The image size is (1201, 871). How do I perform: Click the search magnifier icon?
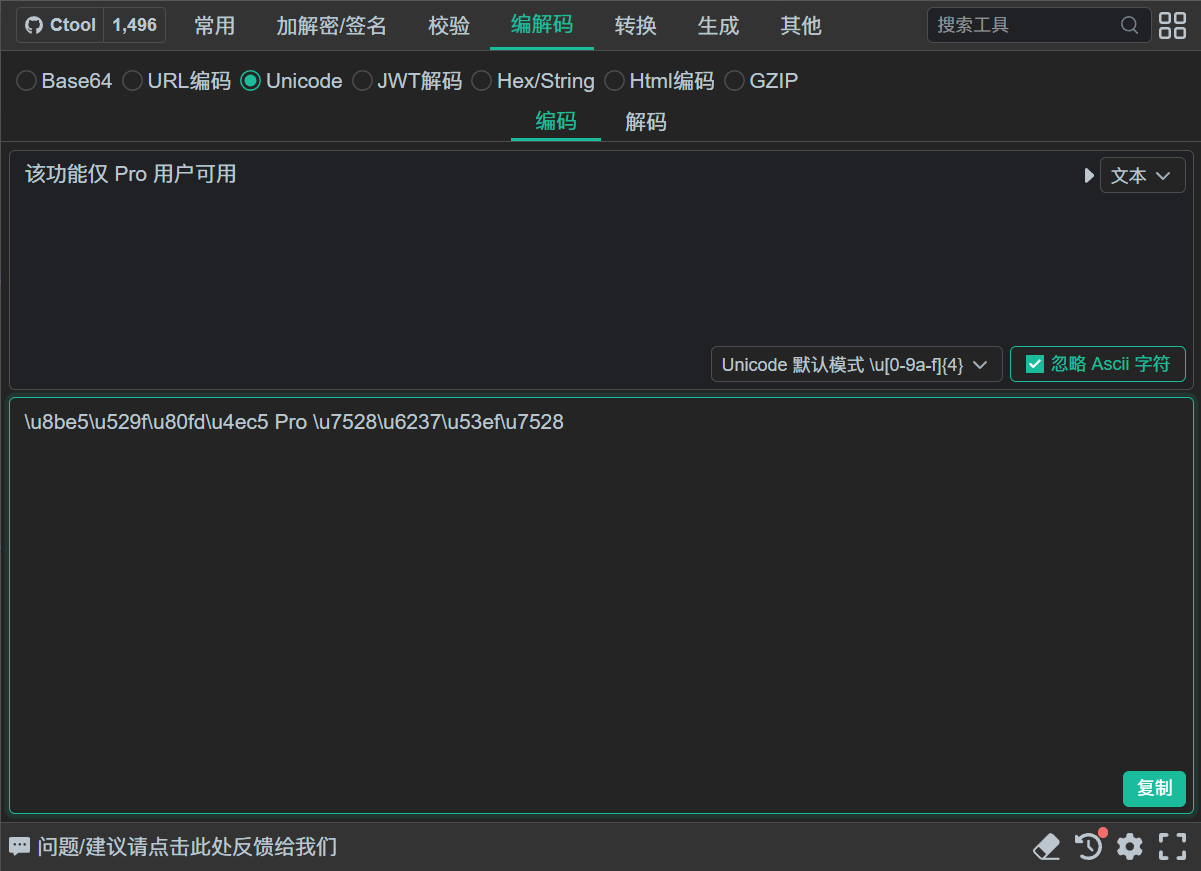[1129, 25]
